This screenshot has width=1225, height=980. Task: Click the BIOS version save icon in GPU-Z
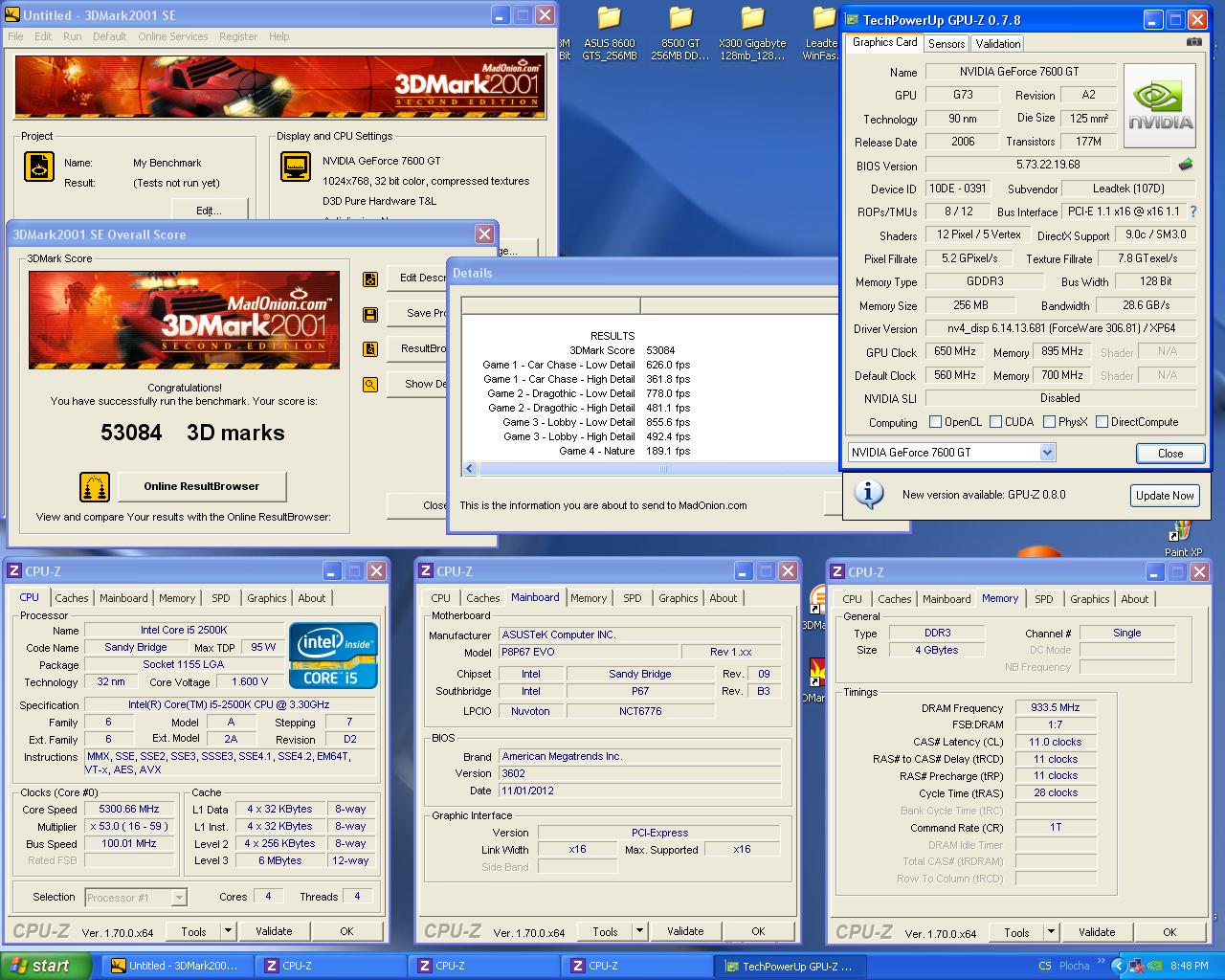coord(1186,165)
